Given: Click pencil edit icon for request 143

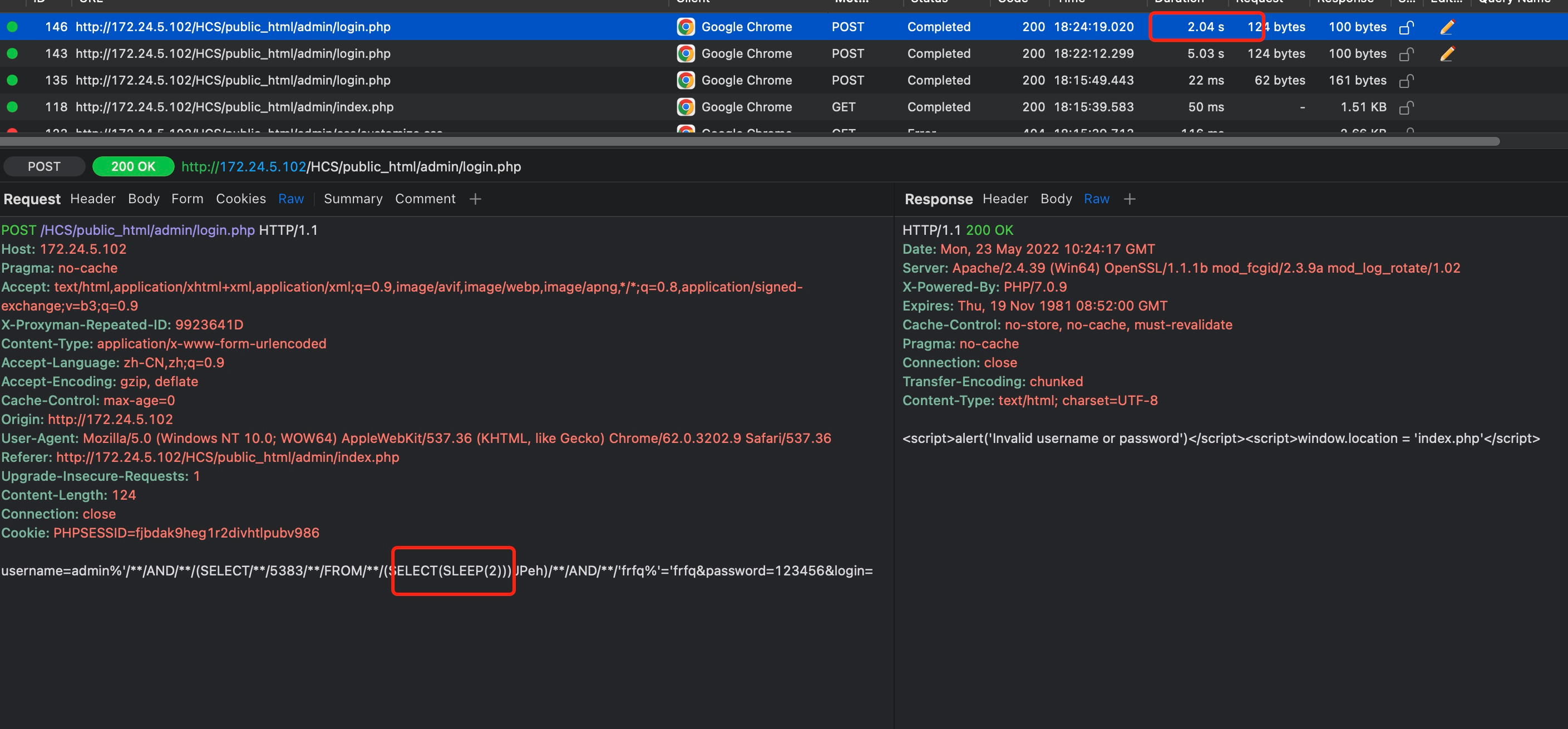Looking at the screenshot, I should point(1447,53).
